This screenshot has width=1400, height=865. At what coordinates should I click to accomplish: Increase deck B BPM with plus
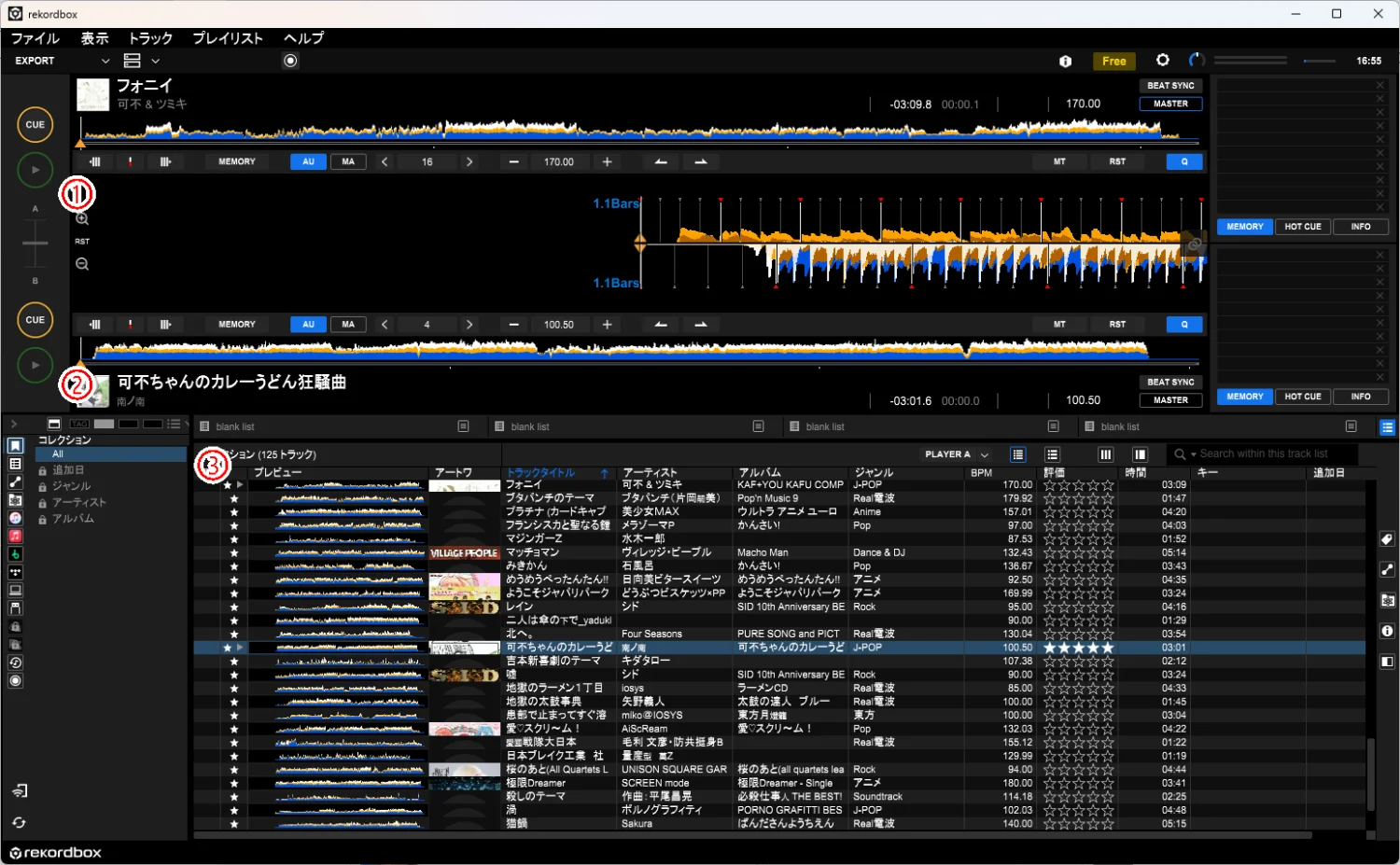click(607, 325)
